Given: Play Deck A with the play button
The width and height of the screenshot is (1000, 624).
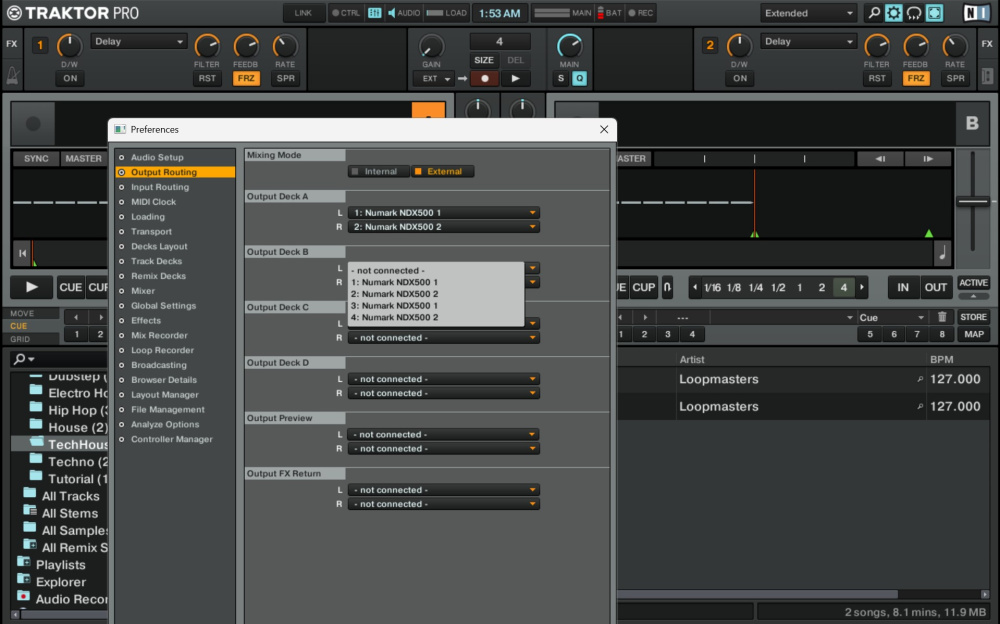Looking at the screenshot, I should click(31, 287).
